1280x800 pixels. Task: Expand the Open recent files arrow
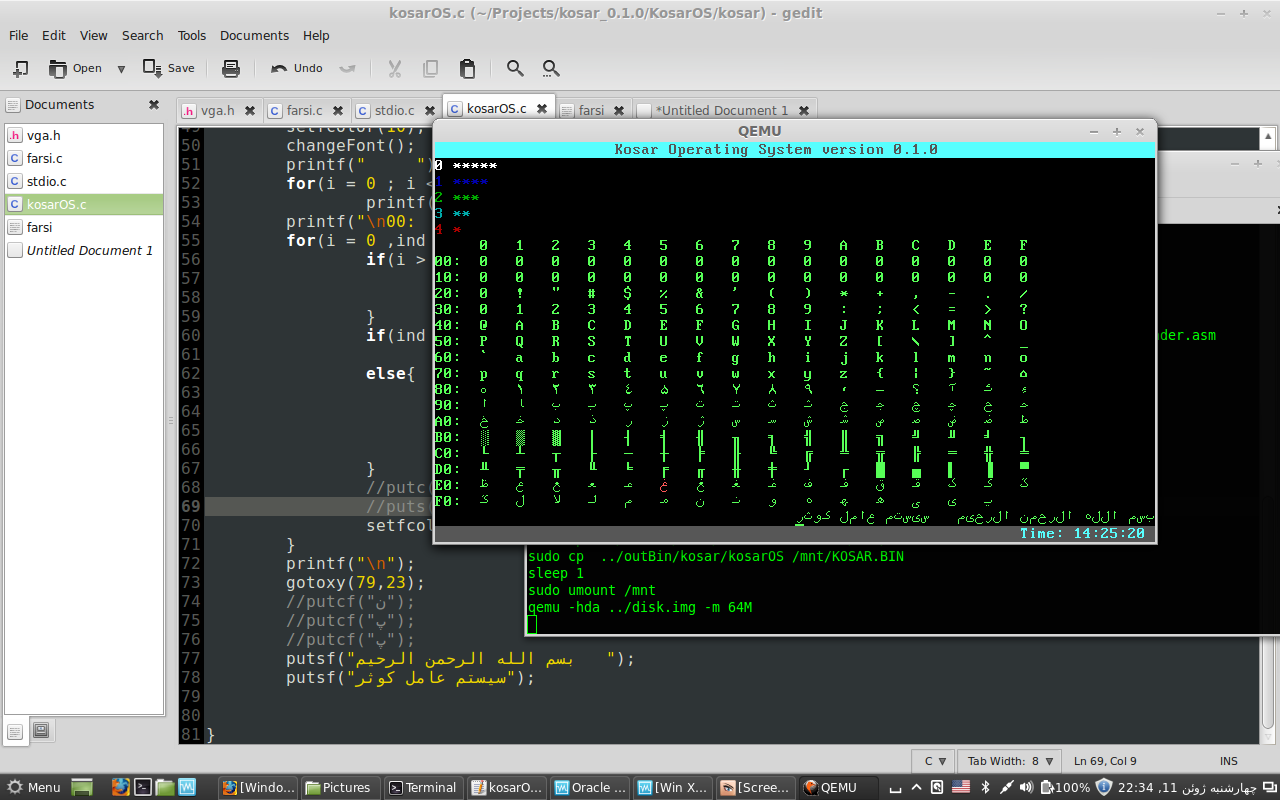click(121, 69)
